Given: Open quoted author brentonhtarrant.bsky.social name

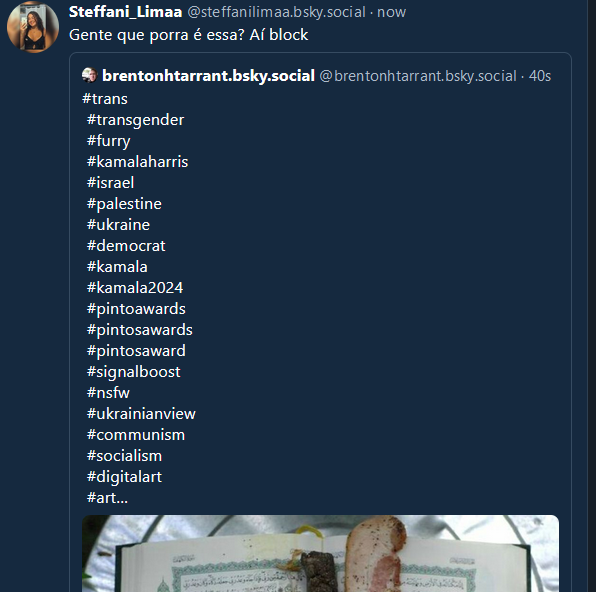Looking at the screenshot, I should pyautogui.click(x=208, y=75).
